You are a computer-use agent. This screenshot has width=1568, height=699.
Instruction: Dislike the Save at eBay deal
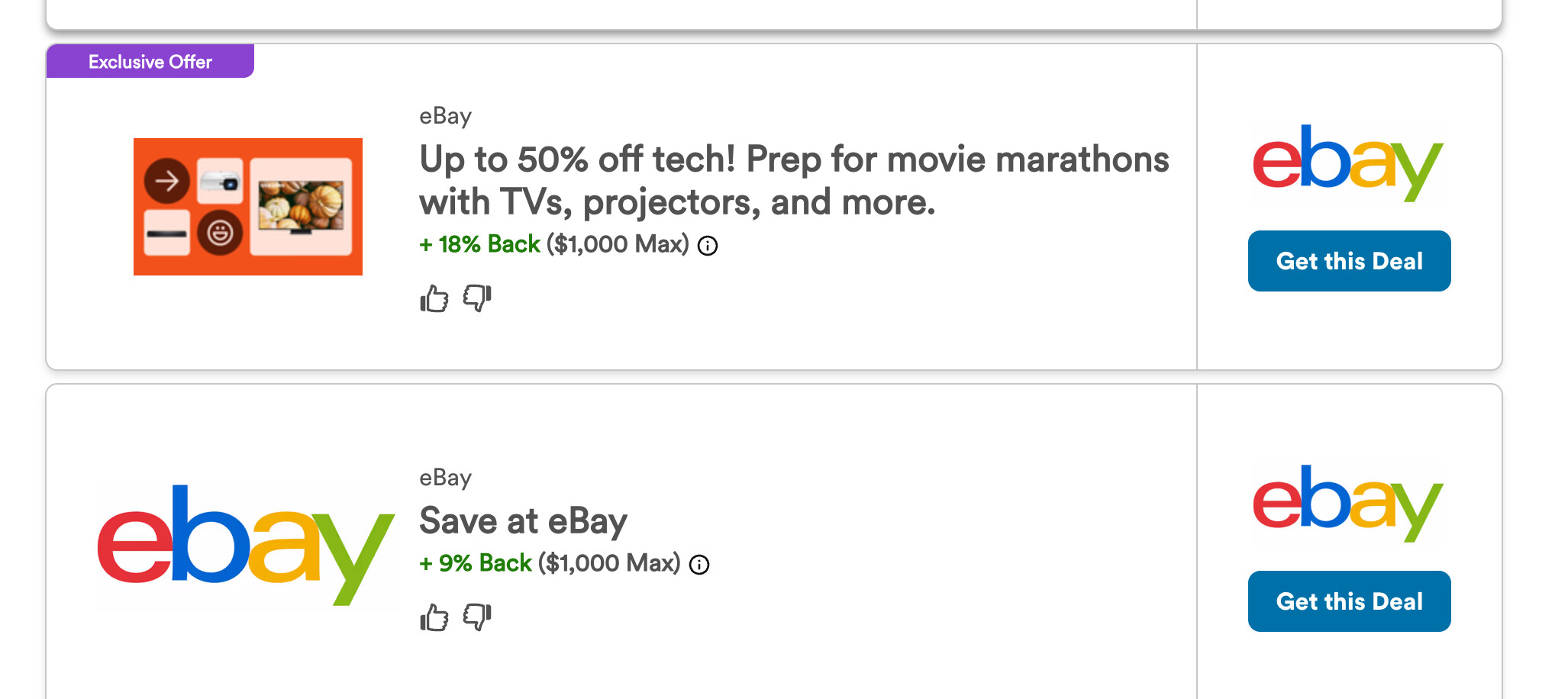coord(477,617)
